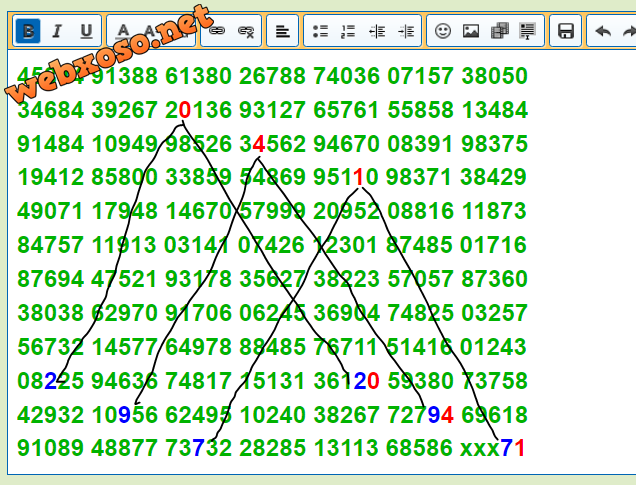The image size is (636, 485).
Task: Click the insert image icon
Action: click(x=471, y=31)
